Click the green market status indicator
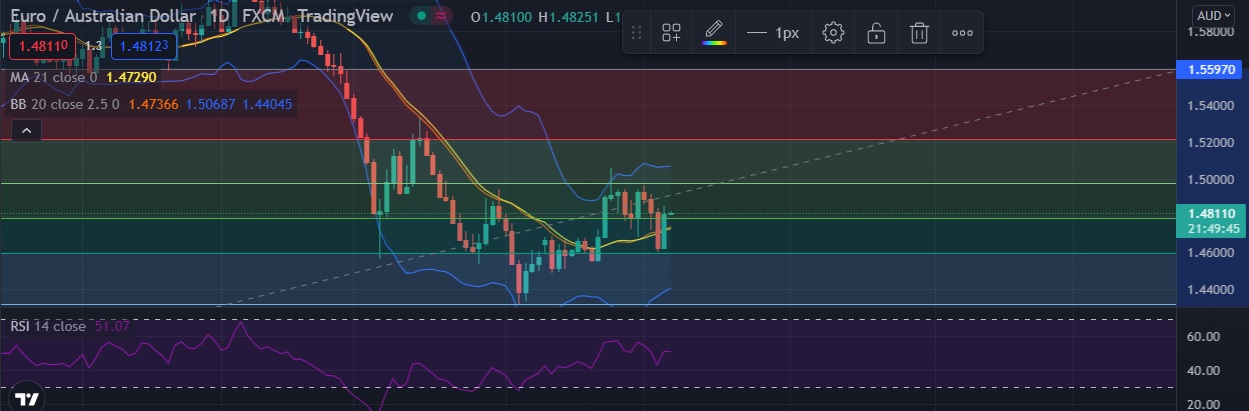 pyautogui.click(x=423, y=16)
